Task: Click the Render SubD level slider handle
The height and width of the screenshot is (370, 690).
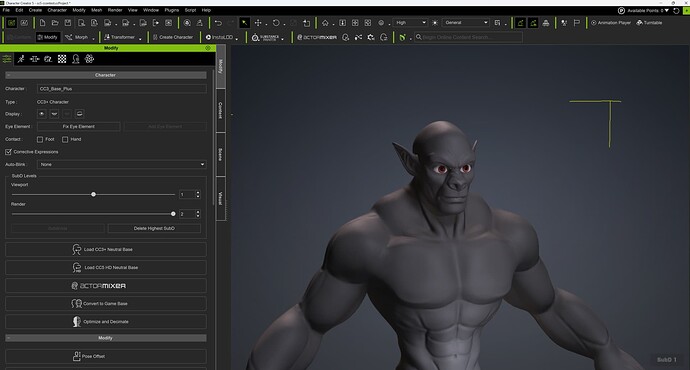Action: tap(173, 214)
